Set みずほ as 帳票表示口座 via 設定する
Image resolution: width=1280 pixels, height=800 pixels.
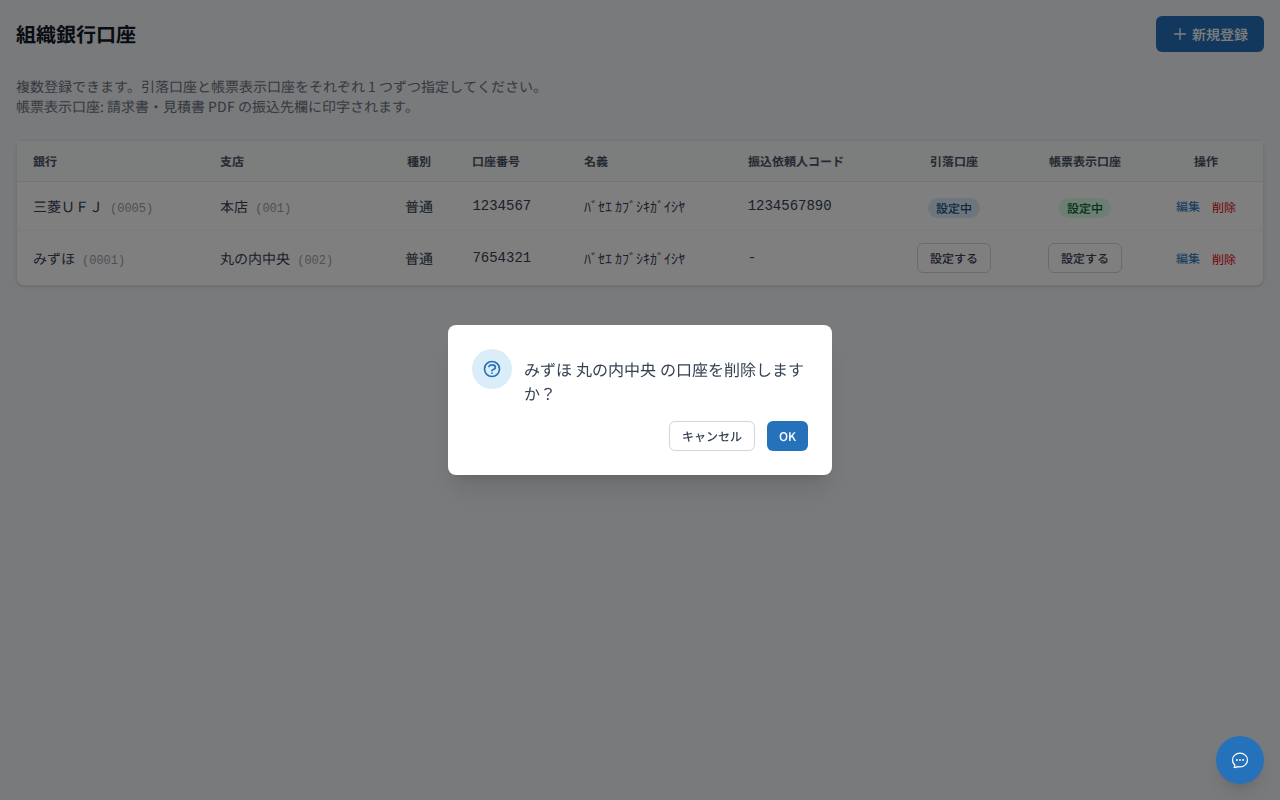coord(1085,258)
